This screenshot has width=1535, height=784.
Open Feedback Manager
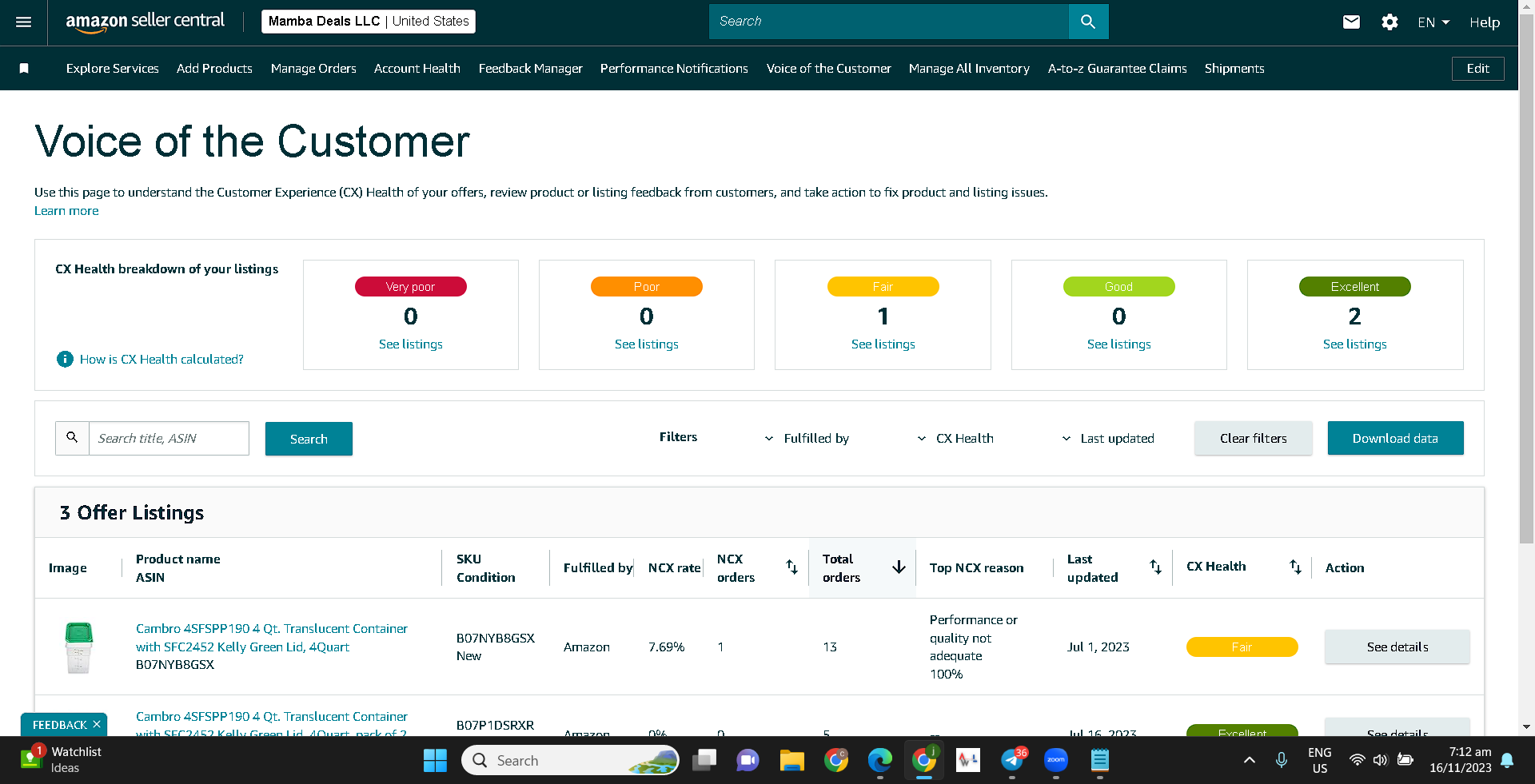coord(531,69)
